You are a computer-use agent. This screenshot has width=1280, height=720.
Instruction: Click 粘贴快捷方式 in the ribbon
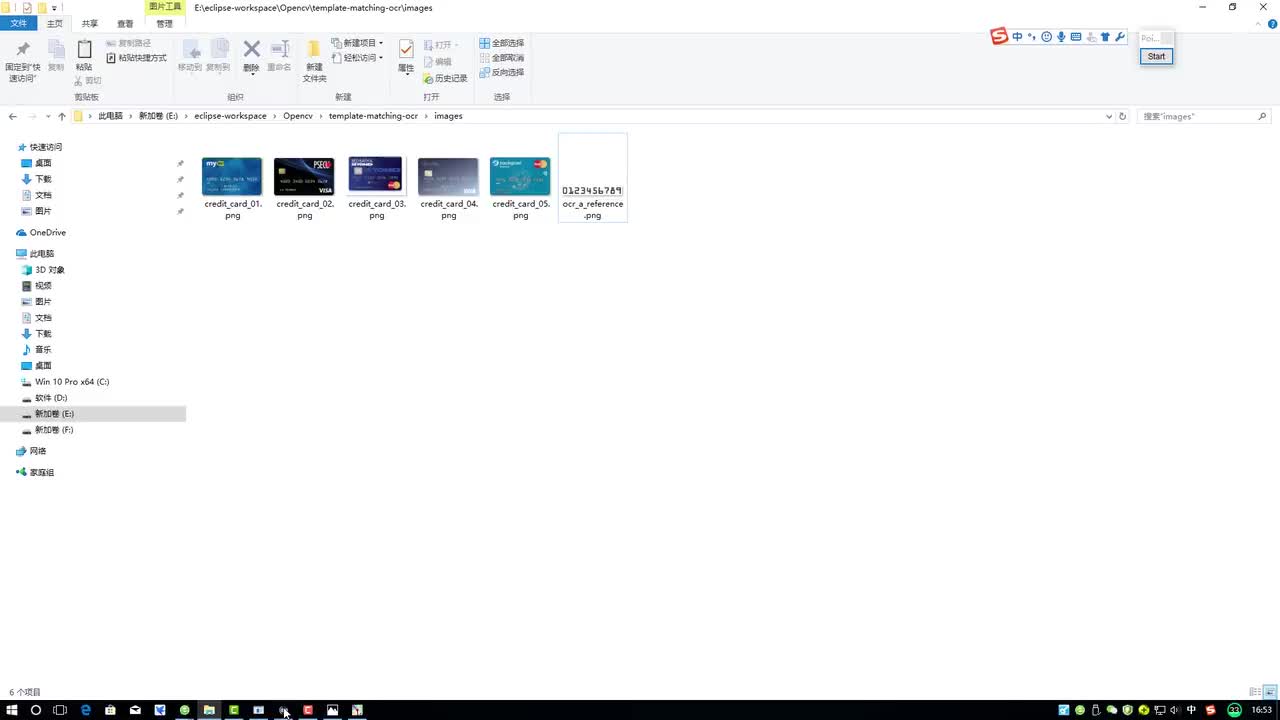pos(137,58)
